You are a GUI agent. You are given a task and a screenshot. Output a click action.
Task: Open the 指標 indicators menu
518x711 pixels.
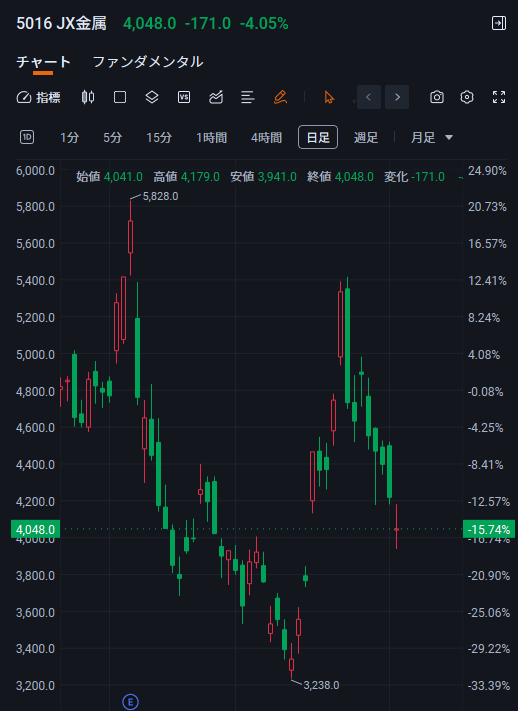(39, 97)
